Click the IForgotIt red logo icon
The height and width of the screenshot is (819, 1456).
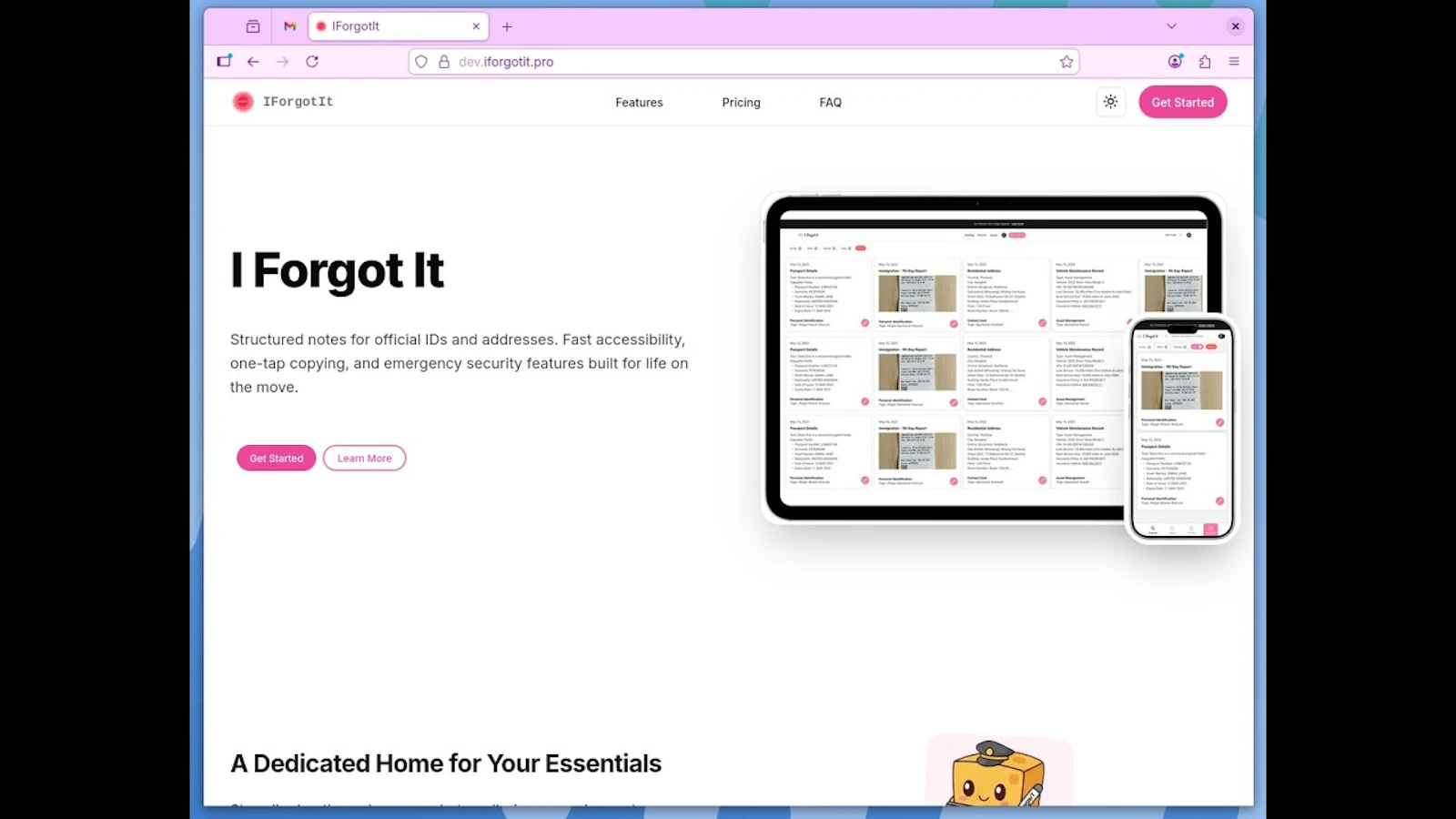242,102
